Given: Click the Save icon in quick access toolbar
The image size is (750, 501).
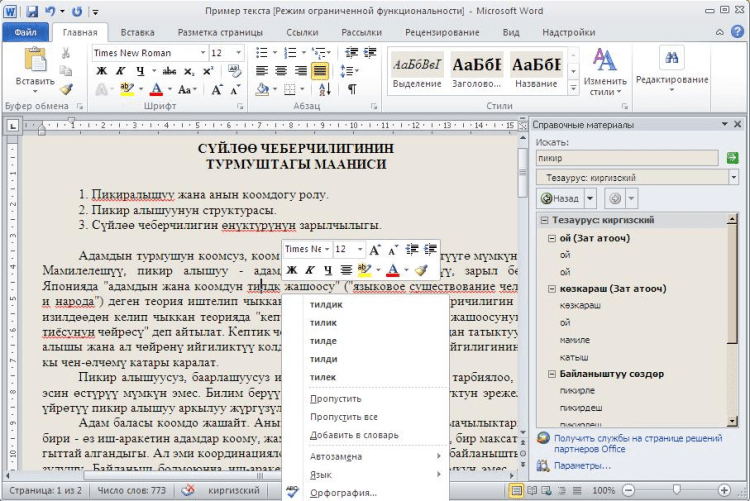Looking at the screenshot, I should pos(32,11).
